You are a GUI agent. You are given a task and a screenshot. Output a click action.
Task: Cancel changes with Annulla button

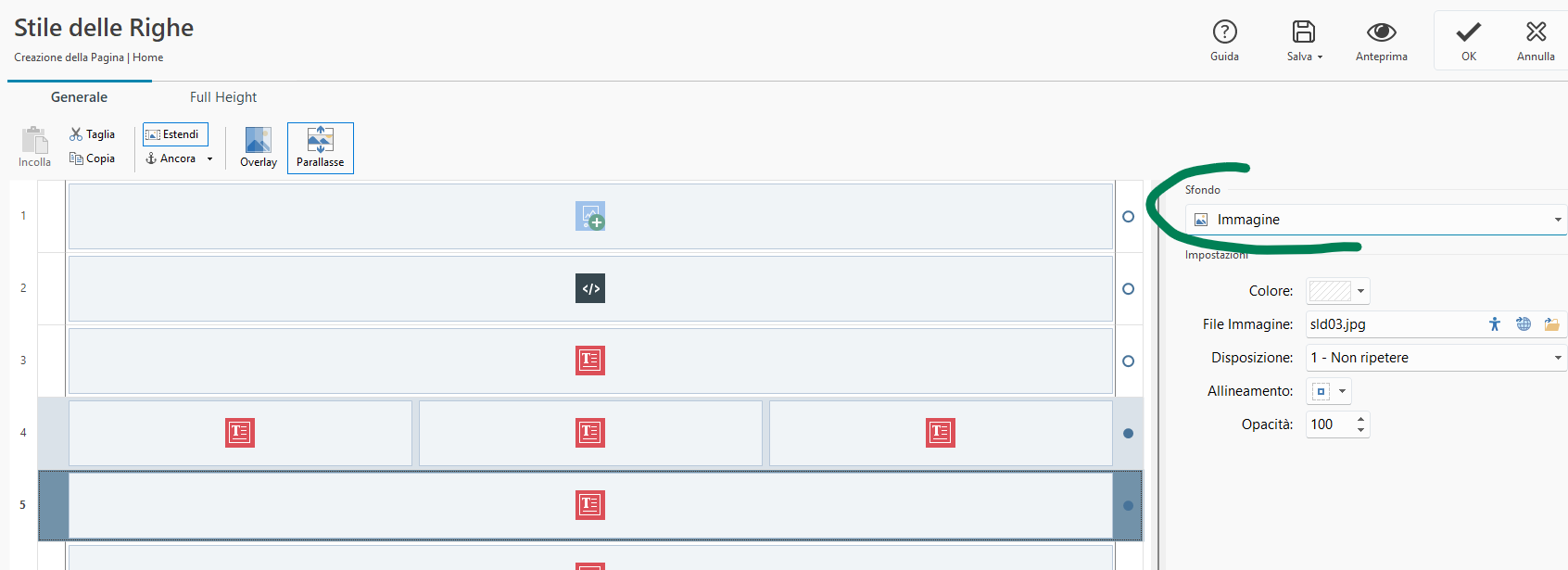[1536, 41]
